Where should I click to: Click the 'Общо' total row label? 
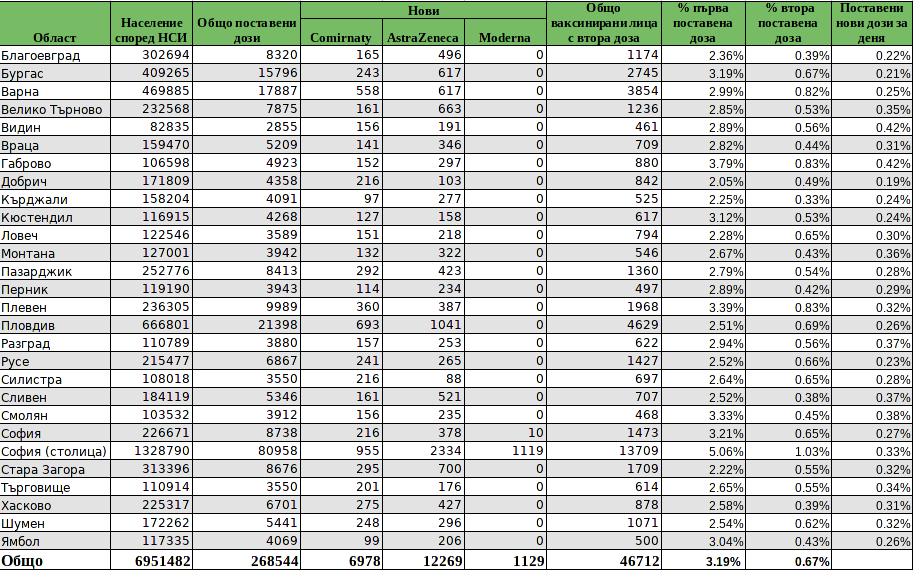click(23, 561)
